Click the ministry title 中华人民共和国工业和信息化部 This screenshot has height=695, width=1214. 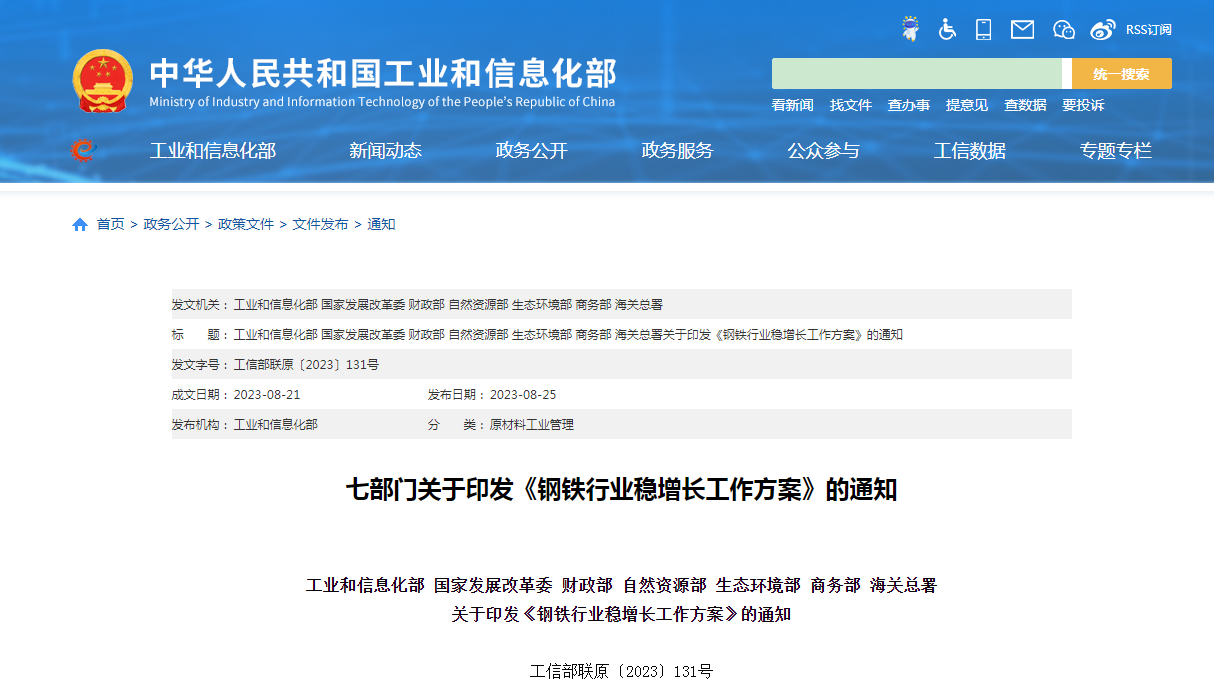coord(383,73)
